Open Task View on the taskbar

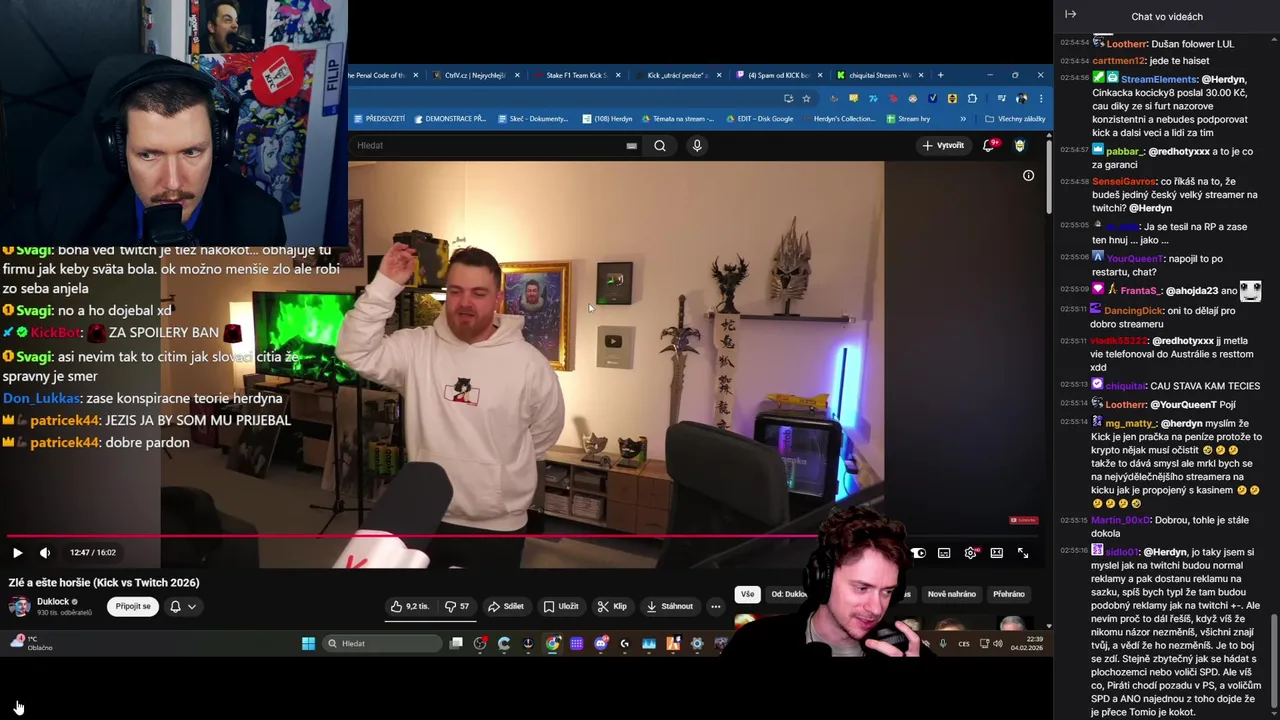[x=456, y=644]
